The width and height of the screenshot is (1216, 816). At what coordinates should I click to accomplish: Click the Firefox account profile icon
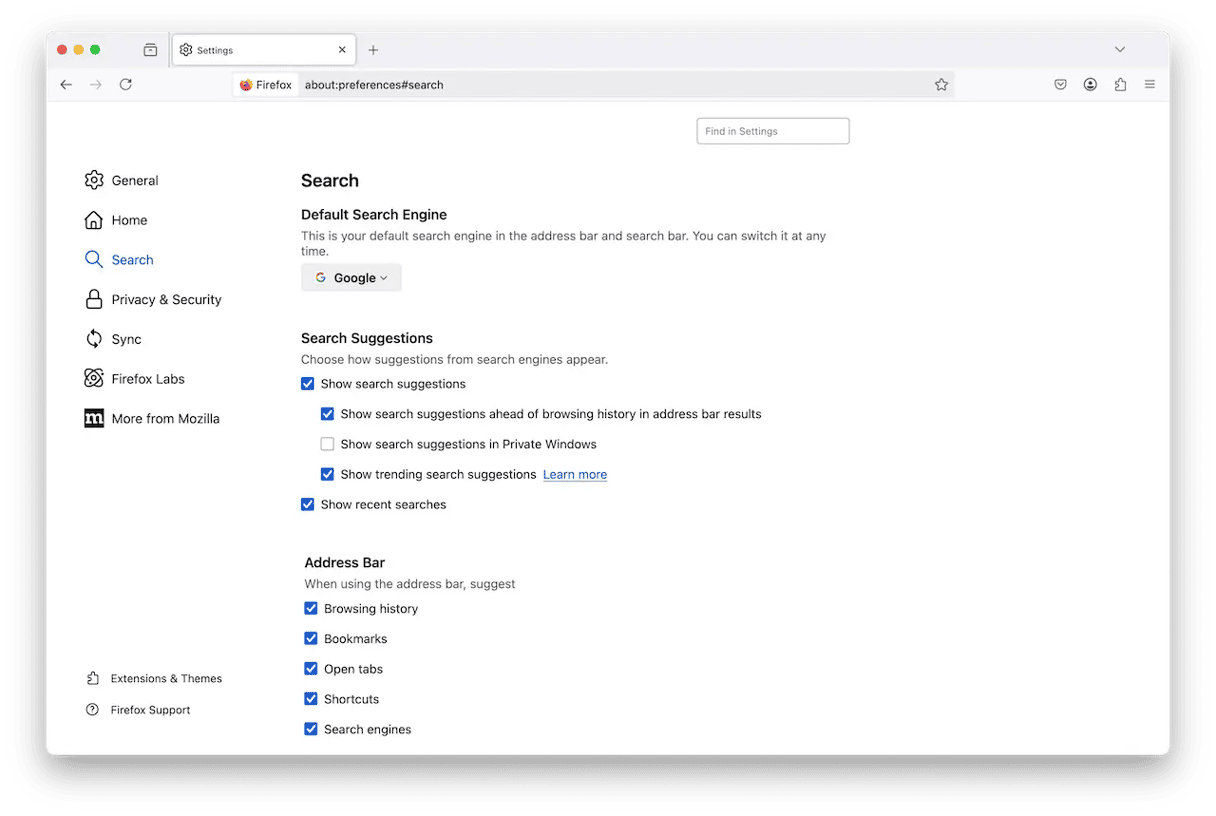tap(1090, 85)
